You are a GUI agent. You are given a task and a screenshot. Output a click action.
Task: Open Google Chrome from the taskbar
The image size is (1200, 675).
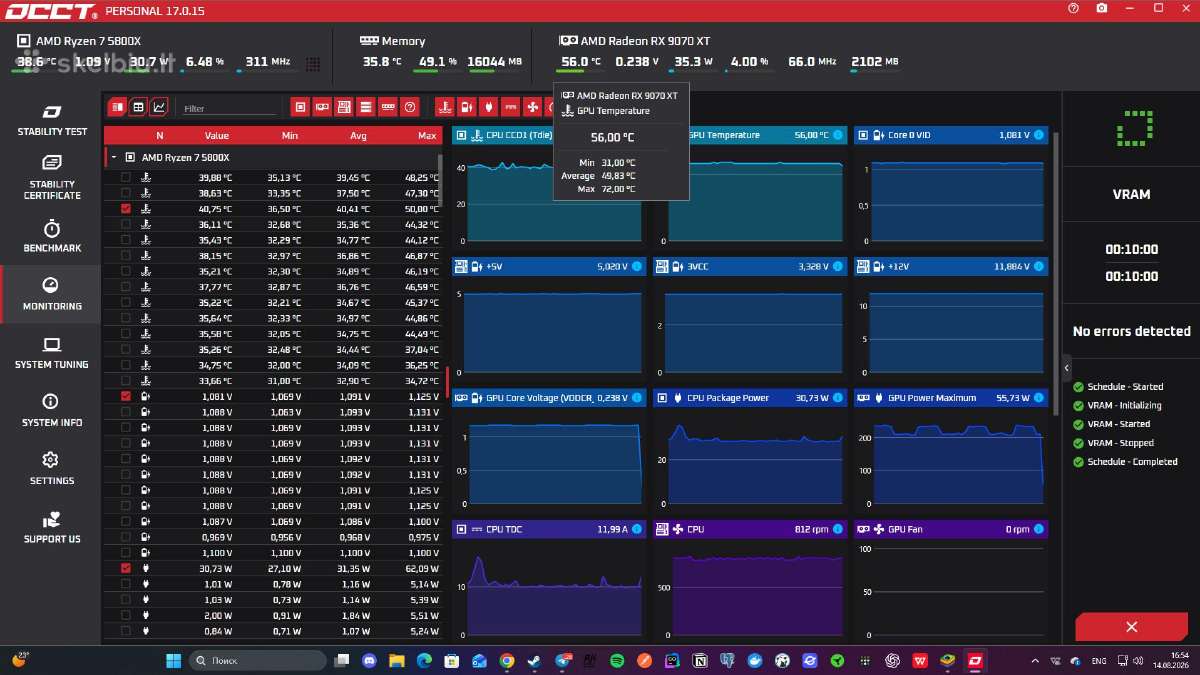(x=508, y=660)
